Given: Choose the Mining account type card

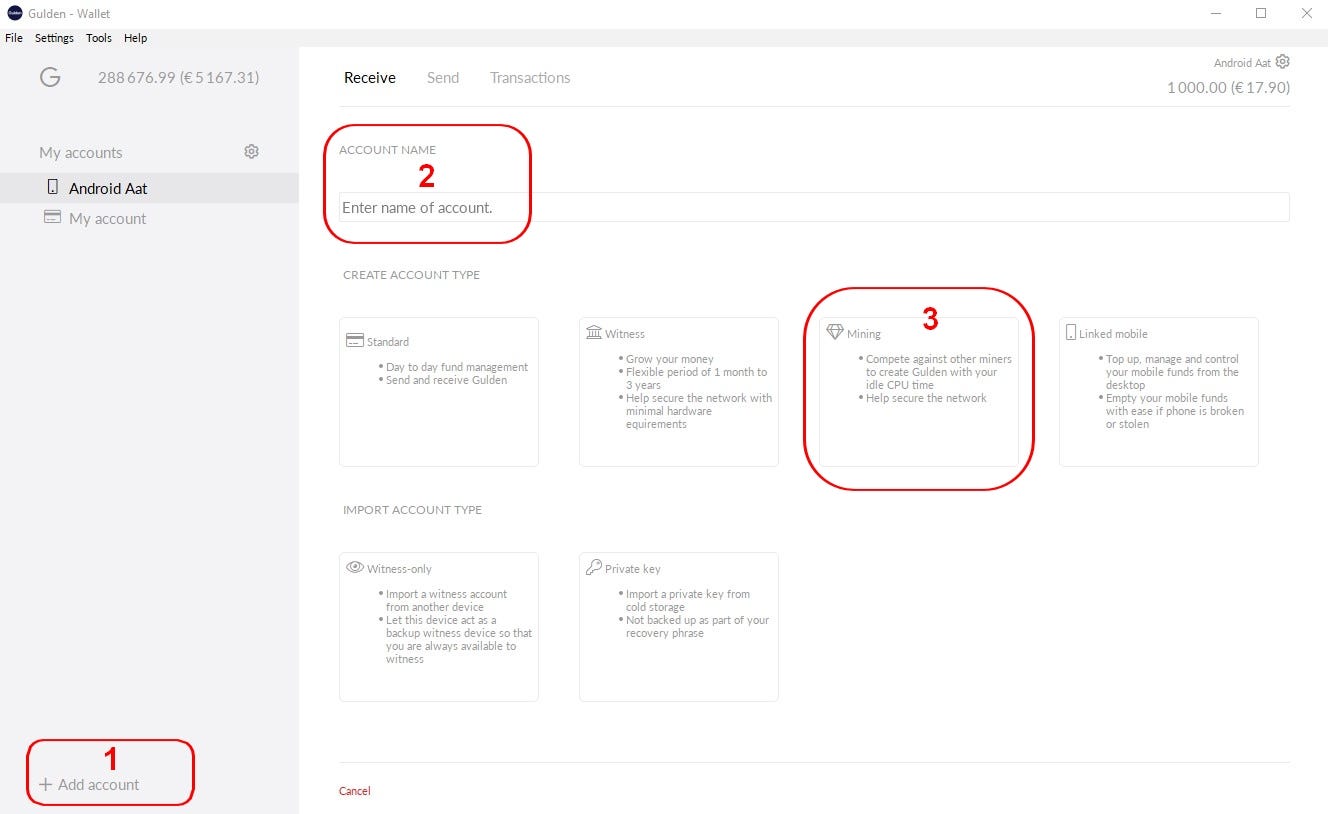Looking at the screenshot, I should (919, 392).
